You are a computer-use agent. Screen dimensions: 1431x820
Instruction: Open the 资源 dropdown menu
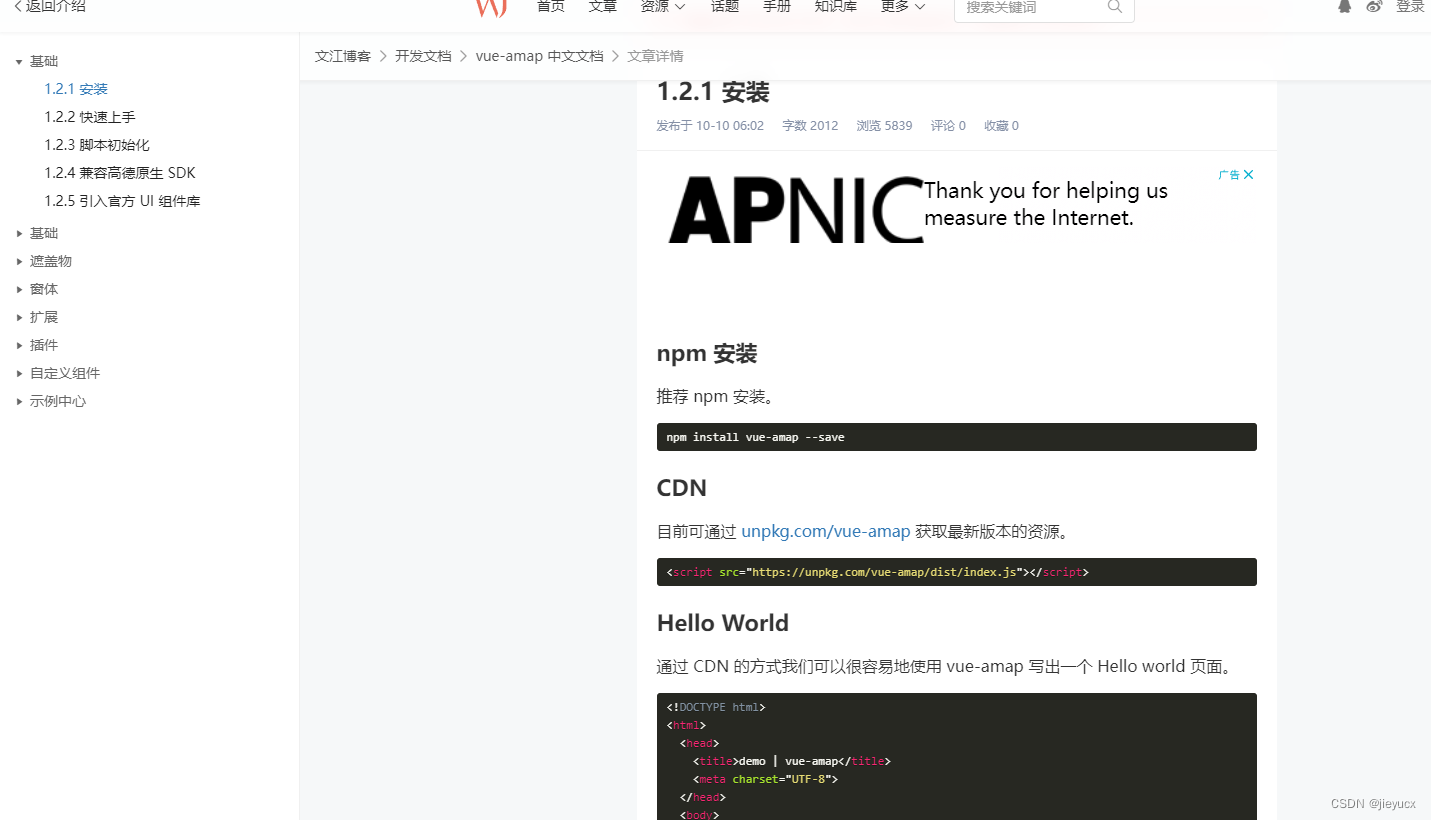[x=663, y=6]
